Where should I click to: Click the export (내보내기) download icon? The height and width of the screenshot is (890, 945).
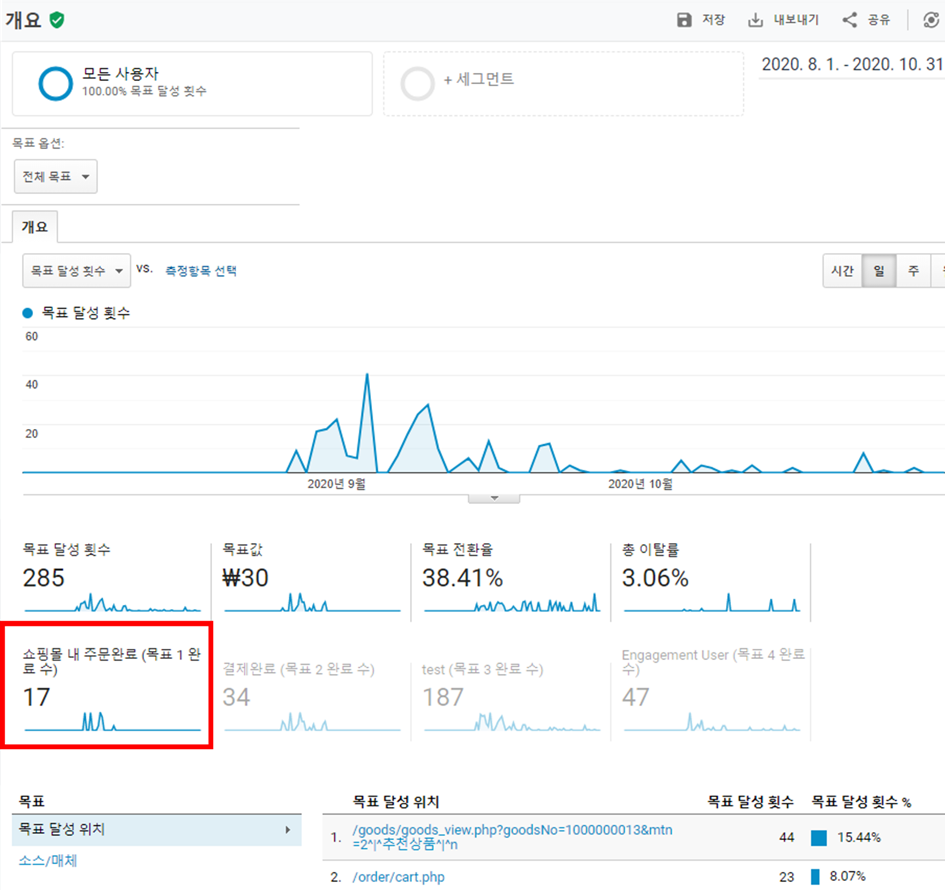755,20
